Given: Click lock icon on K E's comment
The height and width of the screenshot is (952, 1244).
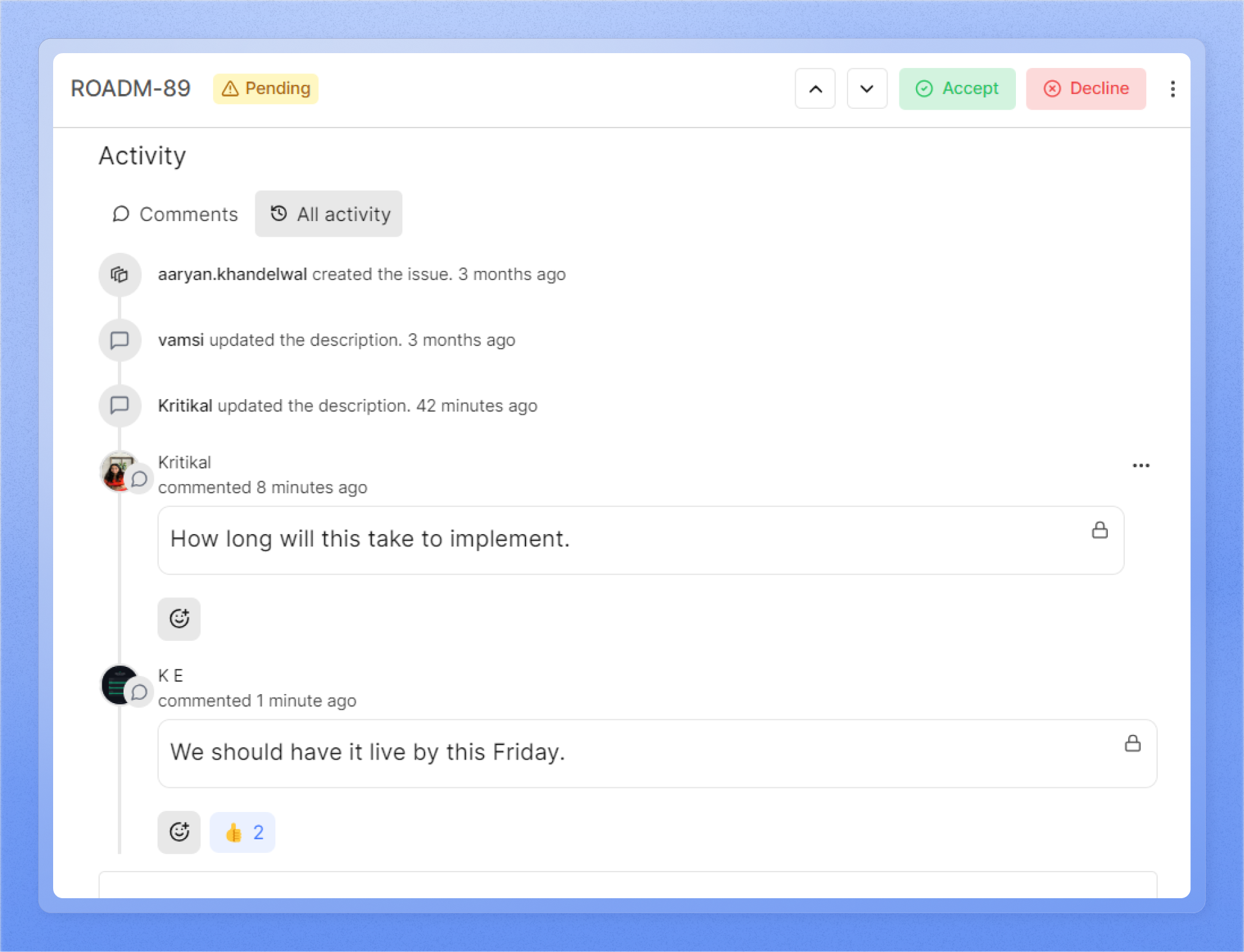Looking at the screenshot, I should coord(1132,743).
